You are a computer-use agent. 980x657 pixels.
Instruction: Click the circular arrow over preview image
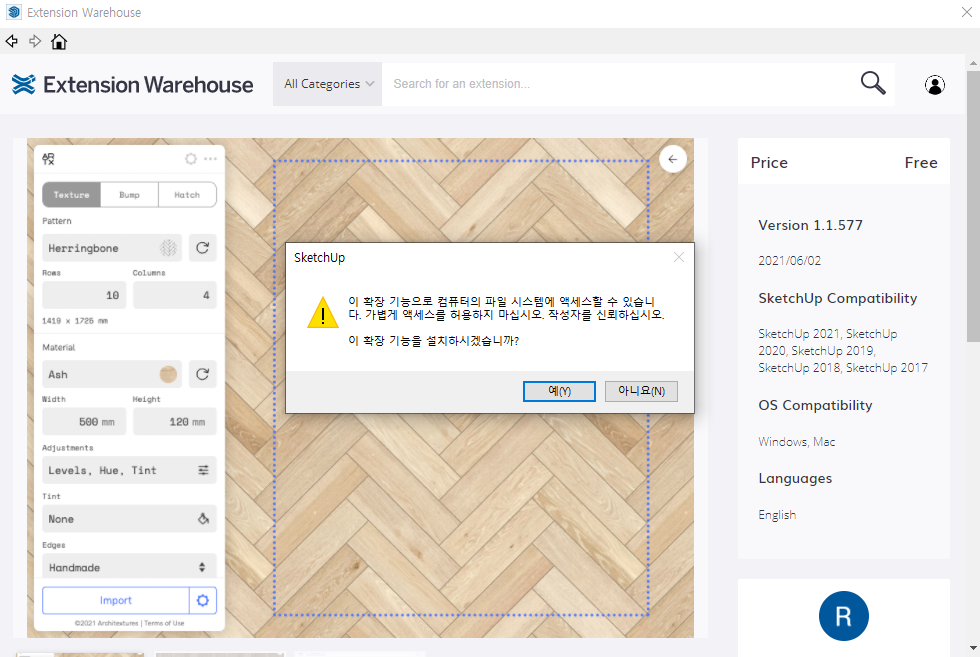click(672, 159)
